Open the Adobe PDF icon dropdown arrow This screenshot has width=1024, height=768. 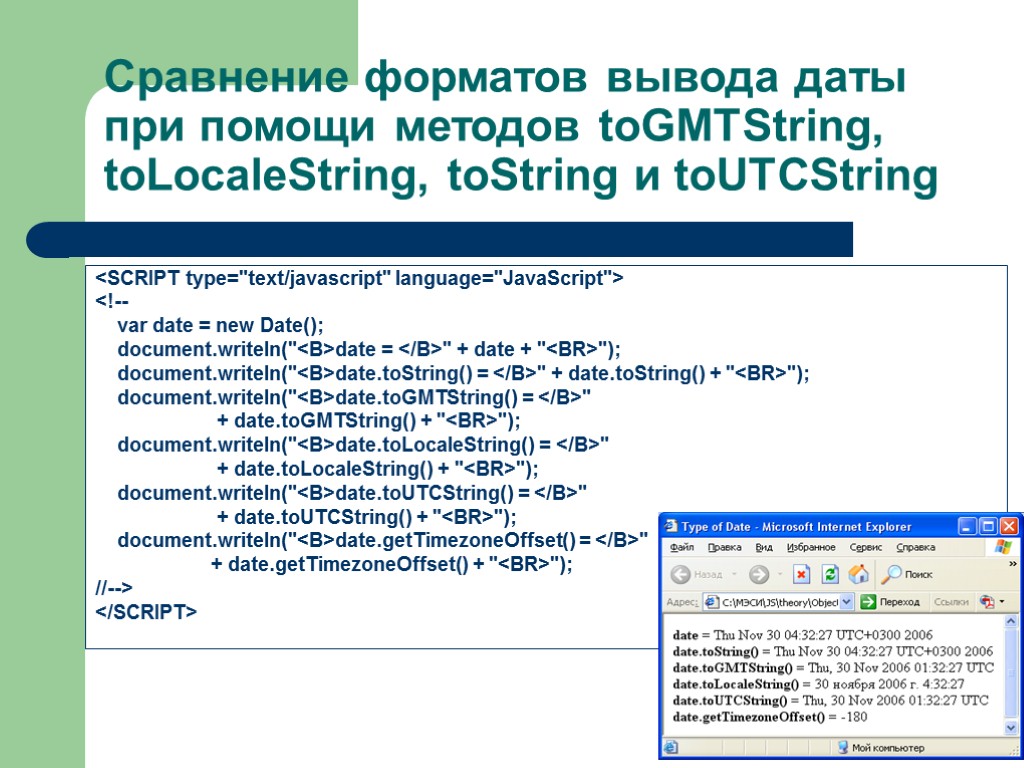(x=1002, y=602)
